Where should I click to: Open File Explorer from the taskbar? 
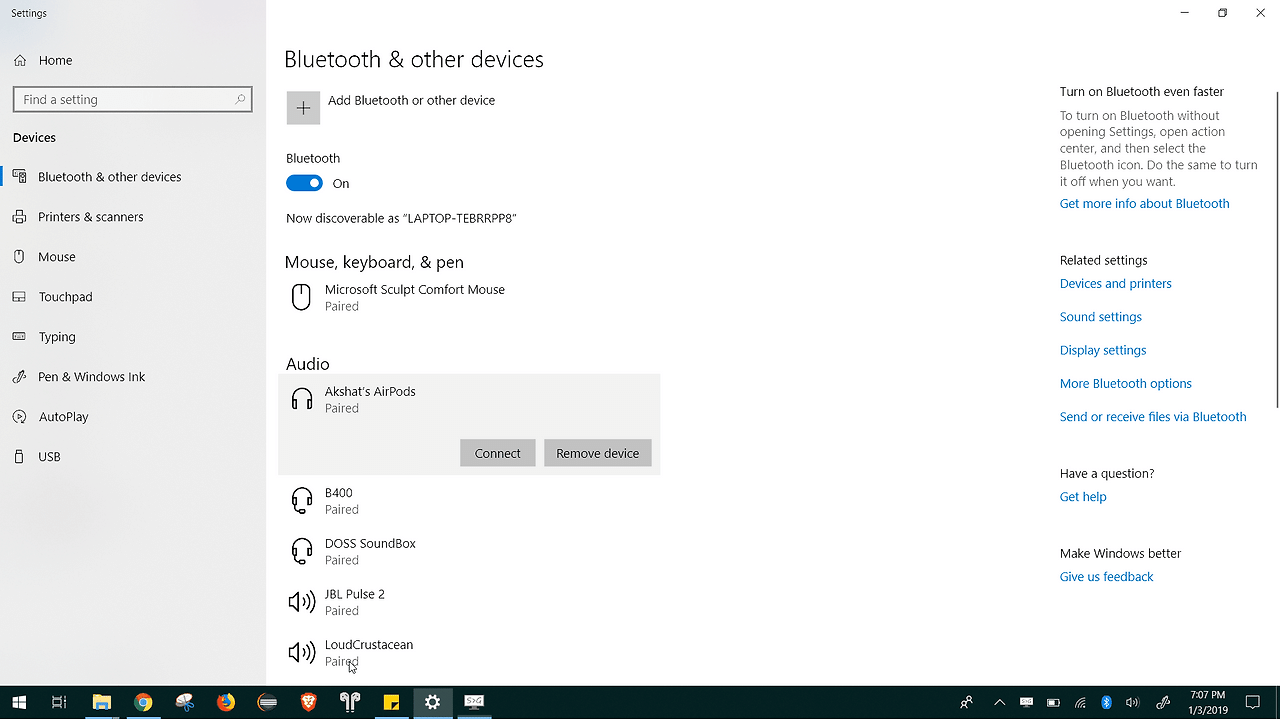(x=101, y=702)
